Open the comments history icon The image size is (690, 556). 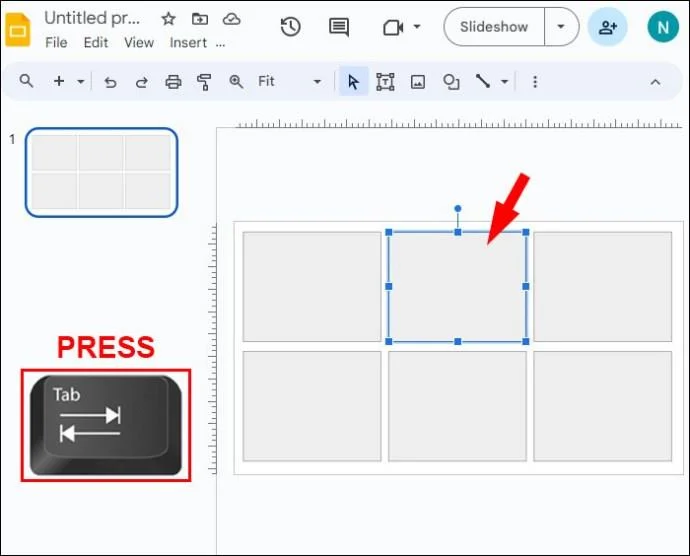pos(339,27)
